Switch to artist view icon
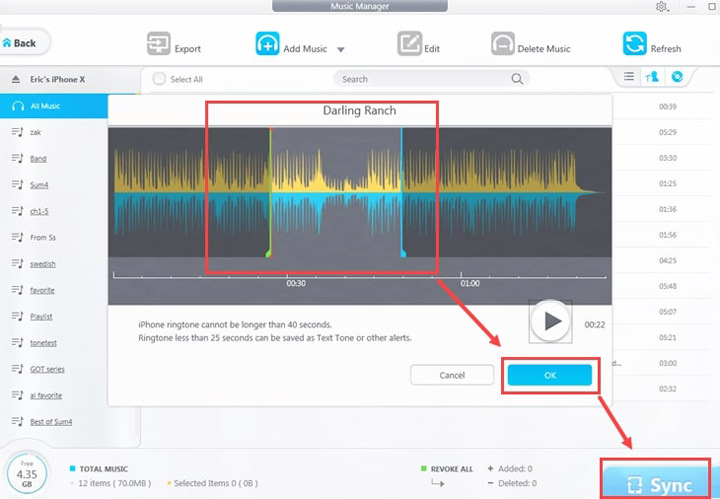720x499 pixels. [652, 77]
